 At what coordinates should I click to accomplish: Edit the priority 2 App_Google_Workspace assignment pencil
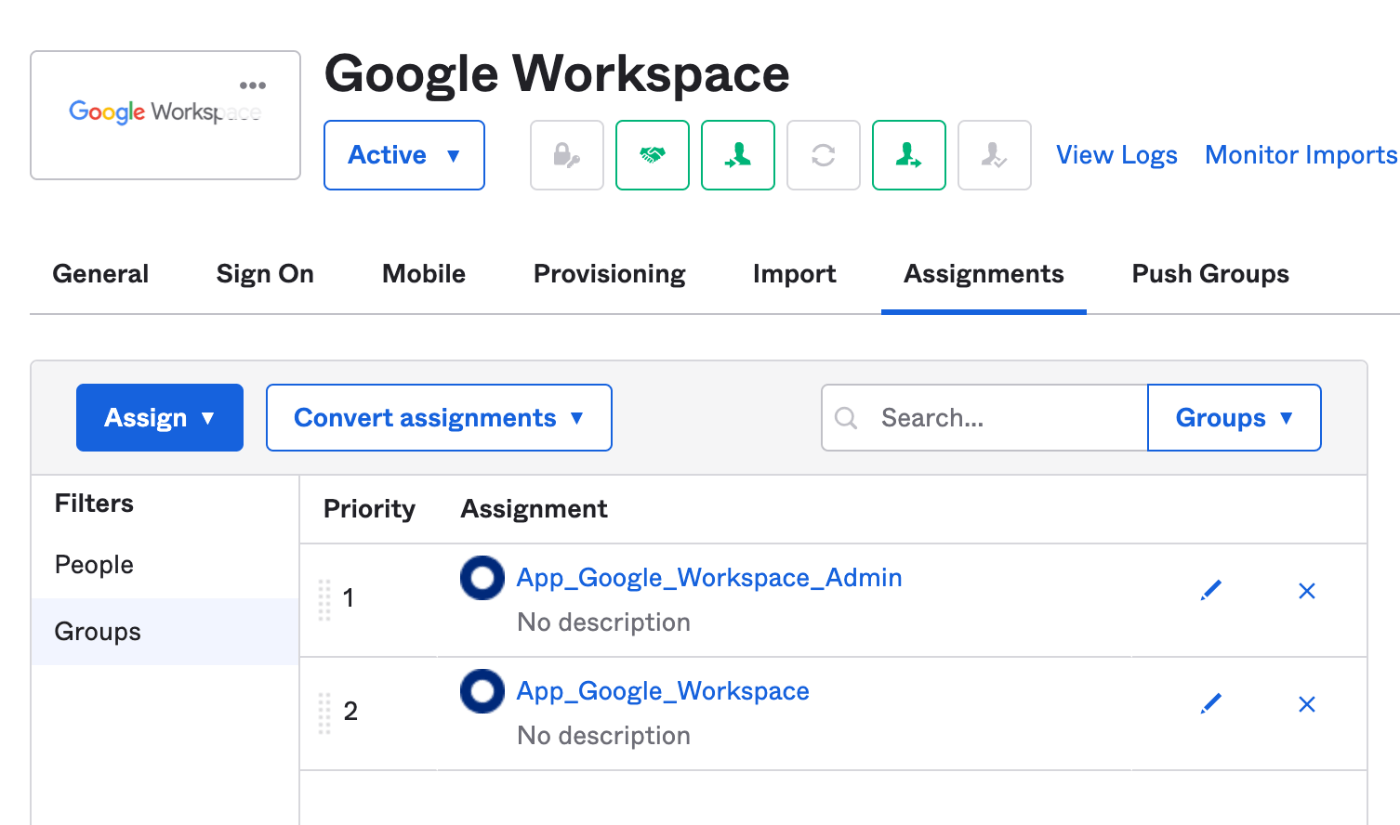[x=1211, y=704]
